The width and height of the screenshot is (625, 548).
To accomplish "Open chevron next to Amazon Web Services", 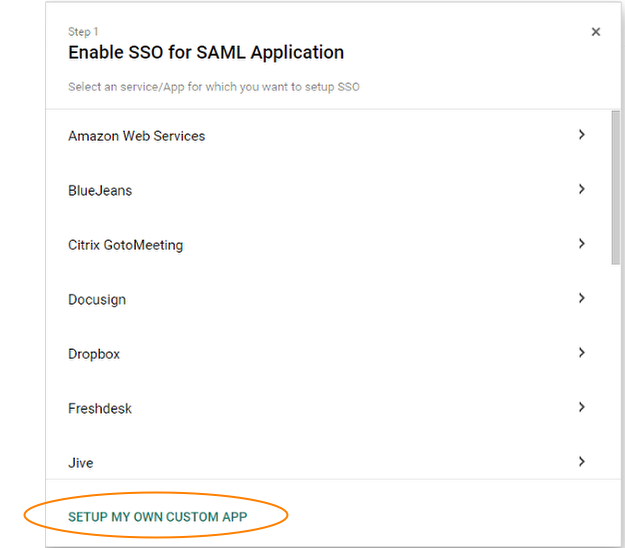I will click(581, 134).
